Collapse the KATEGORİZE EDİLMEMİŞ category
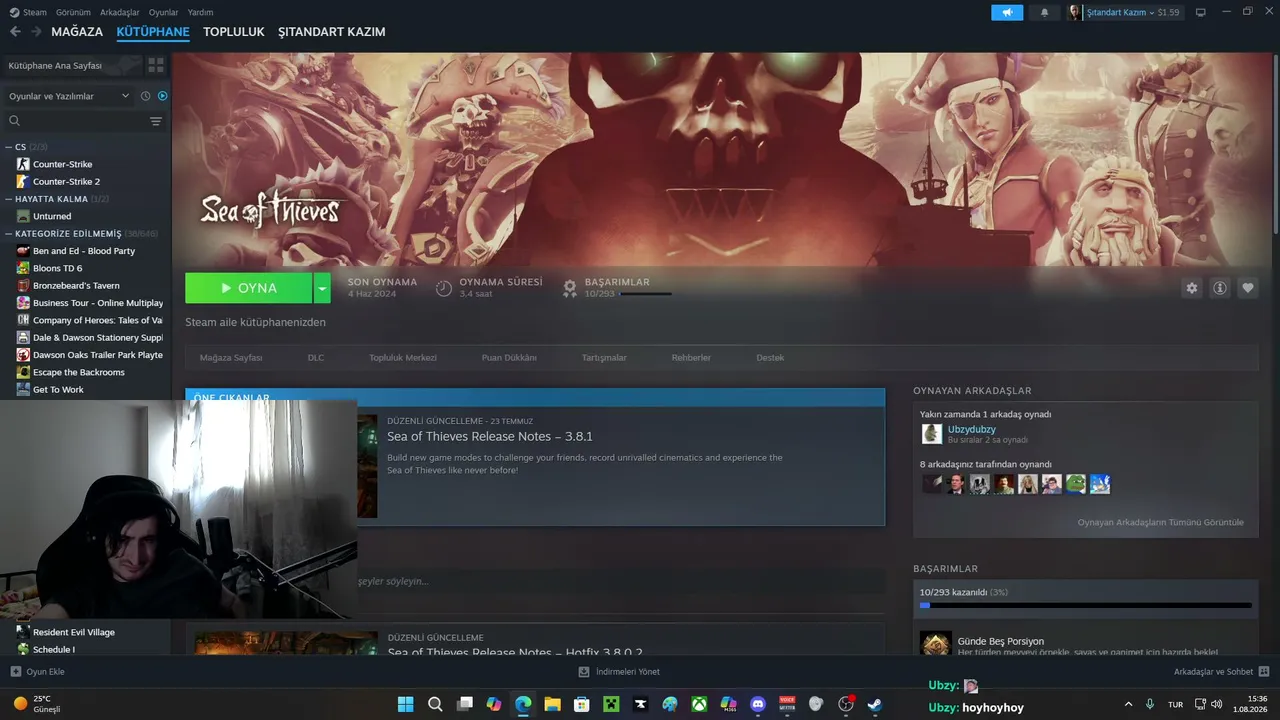 pos(9,234)
